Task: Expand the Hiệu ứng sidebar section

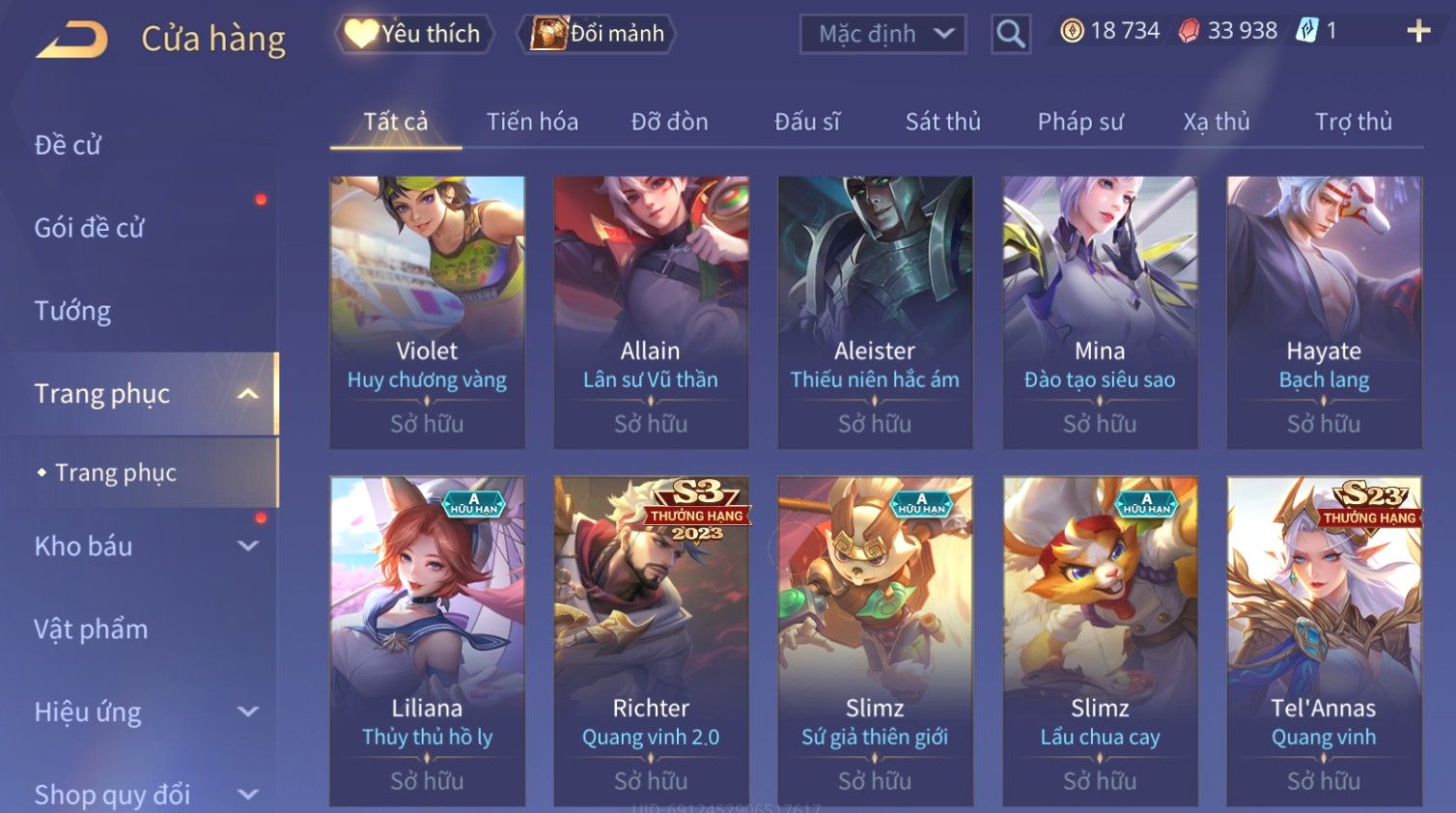Action: pyautogui.click(x=248, y=713)
